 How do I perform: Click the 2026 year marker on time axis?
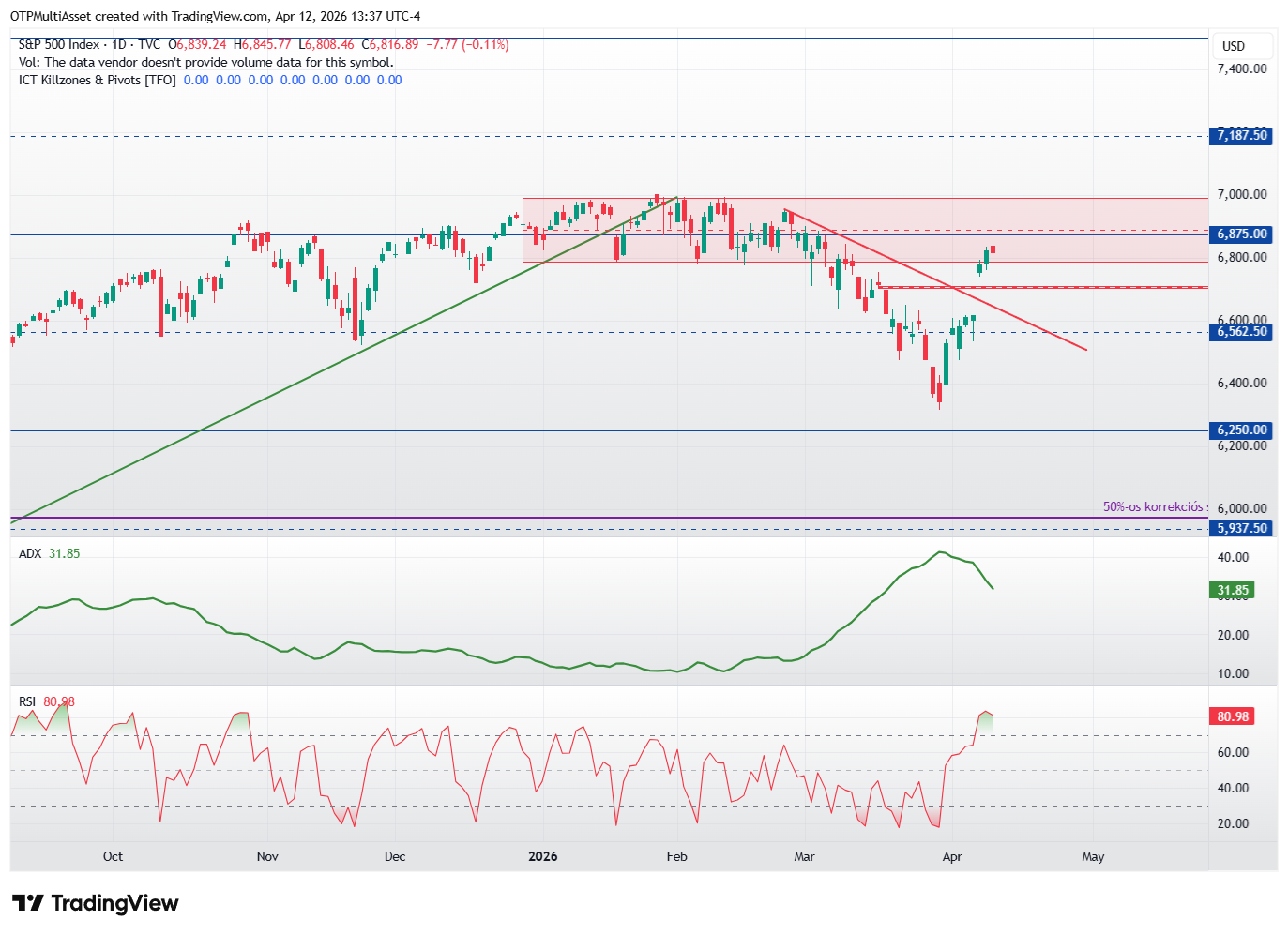point(543,856)
